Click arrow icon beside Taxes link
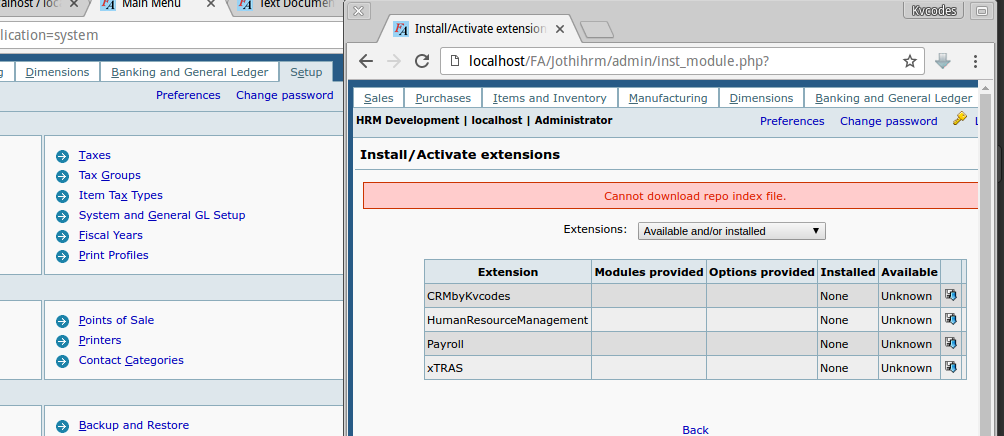Image resolution: width=1004 pixels, height=436 pixels. point(62,156)
